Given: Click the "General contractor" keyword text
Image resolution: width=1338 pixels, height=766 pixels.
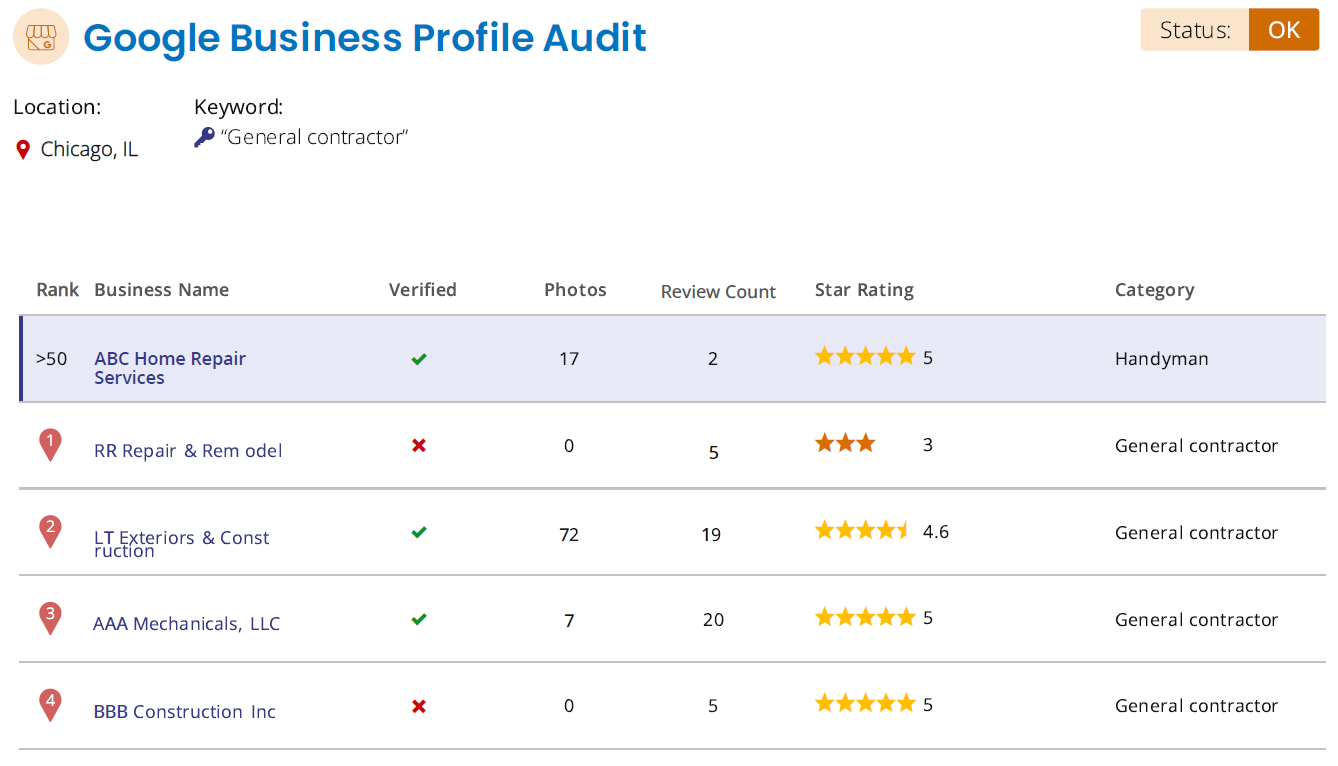Looking at the screenshot, I should 314,137.
